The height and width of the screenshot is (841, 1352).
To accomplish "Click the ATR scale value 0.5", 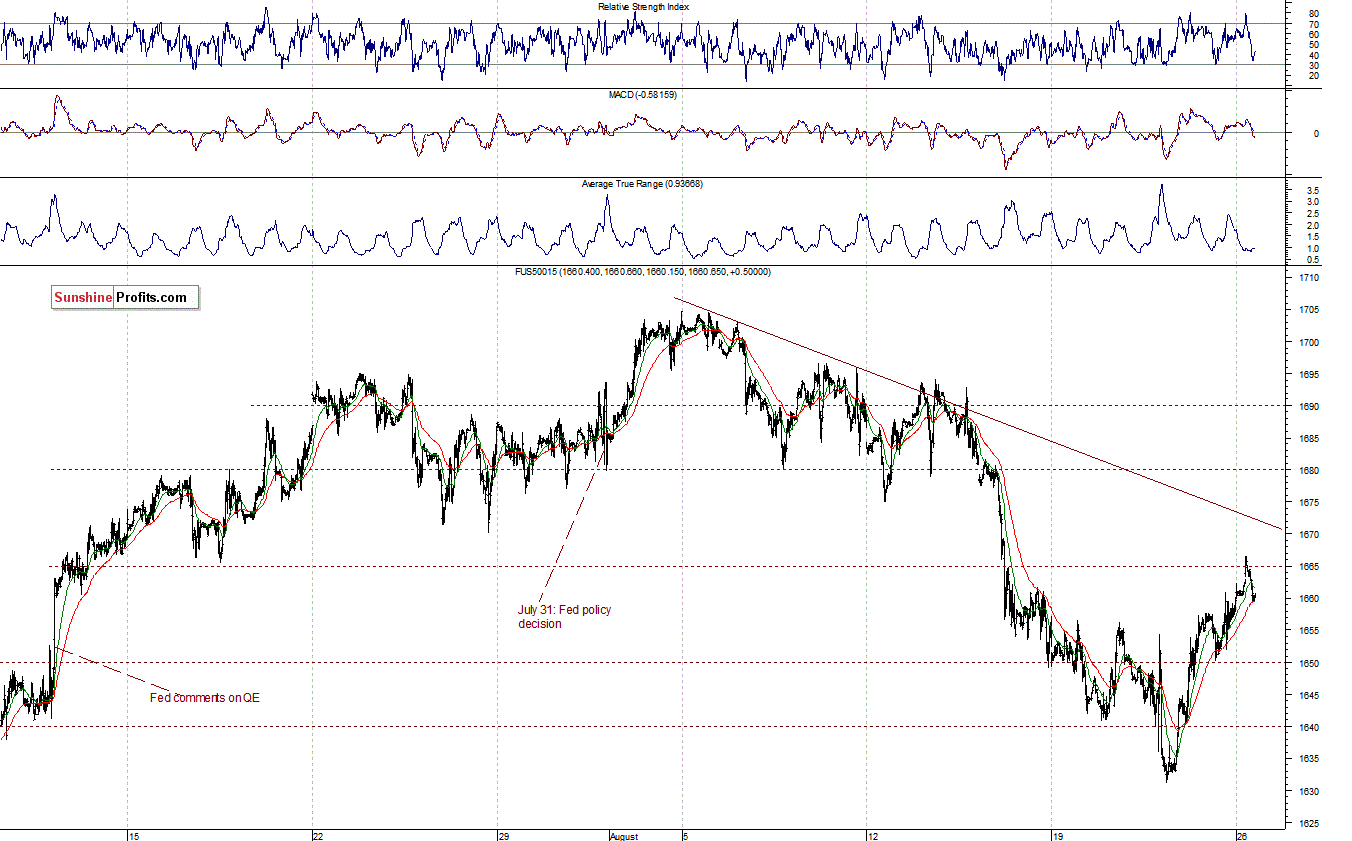I will point(1315,259).
